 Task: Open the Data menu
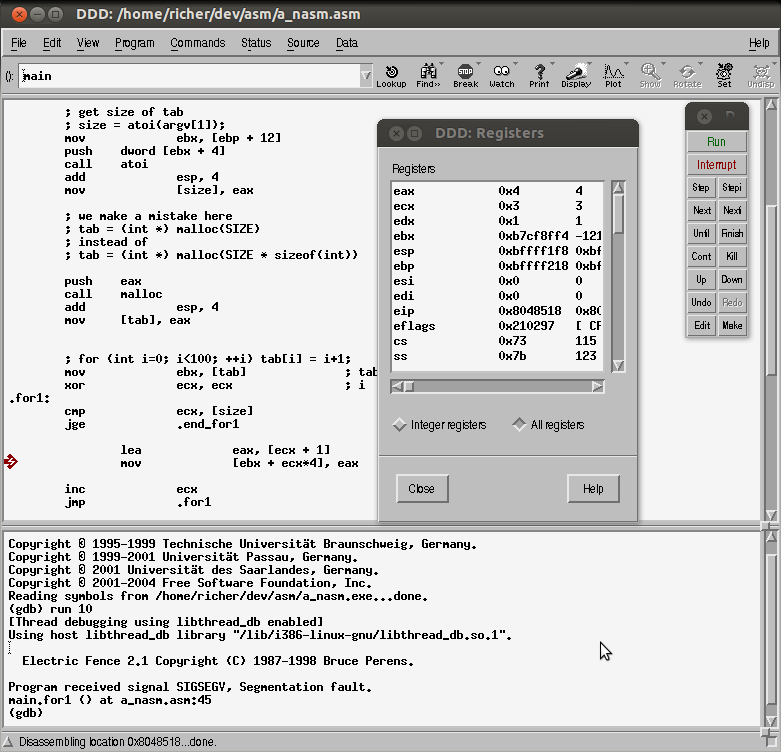(347, 43)
